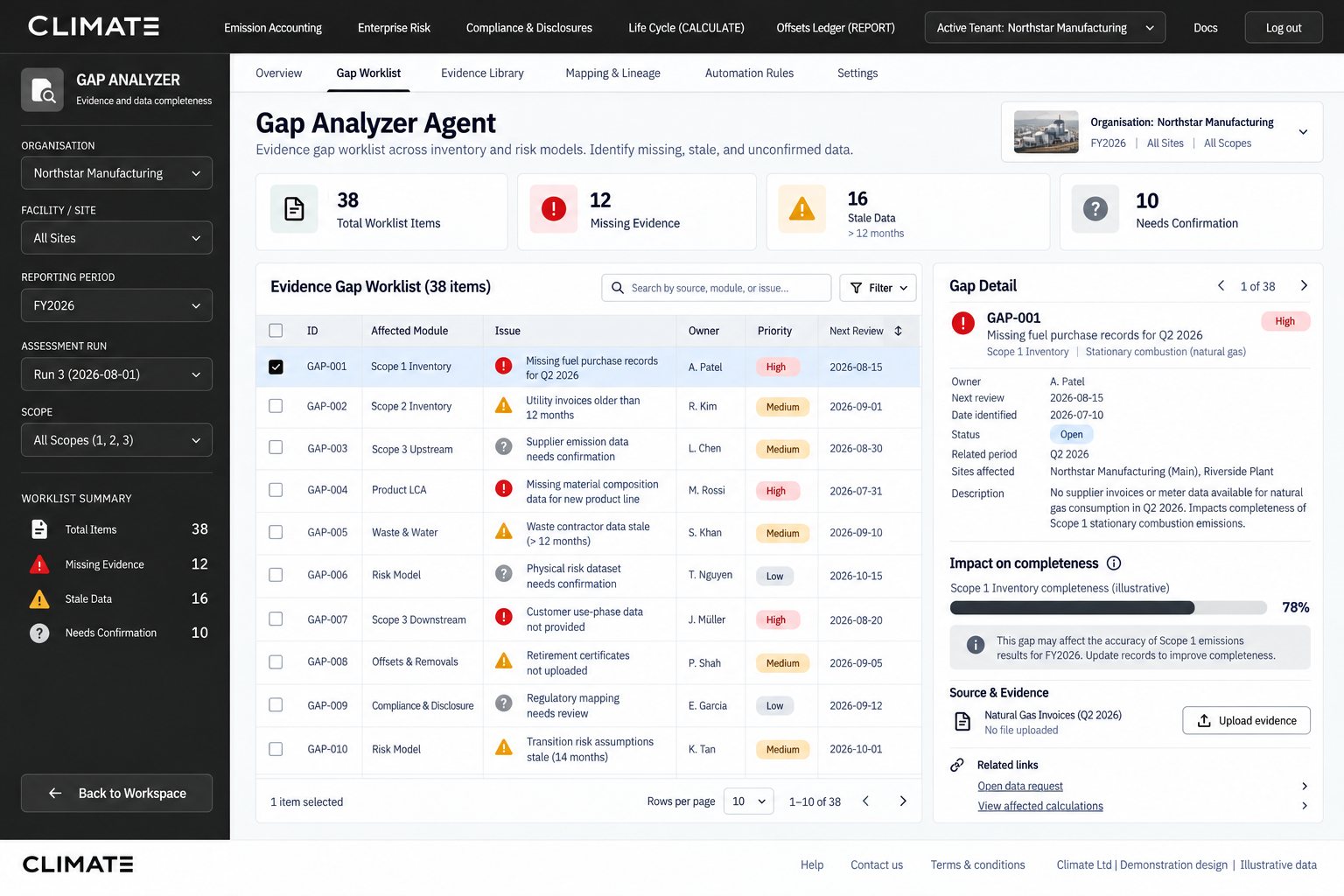1344x896 pixels.
Task: Click the sort arrows icon beside Next Review
Action: 898,331
